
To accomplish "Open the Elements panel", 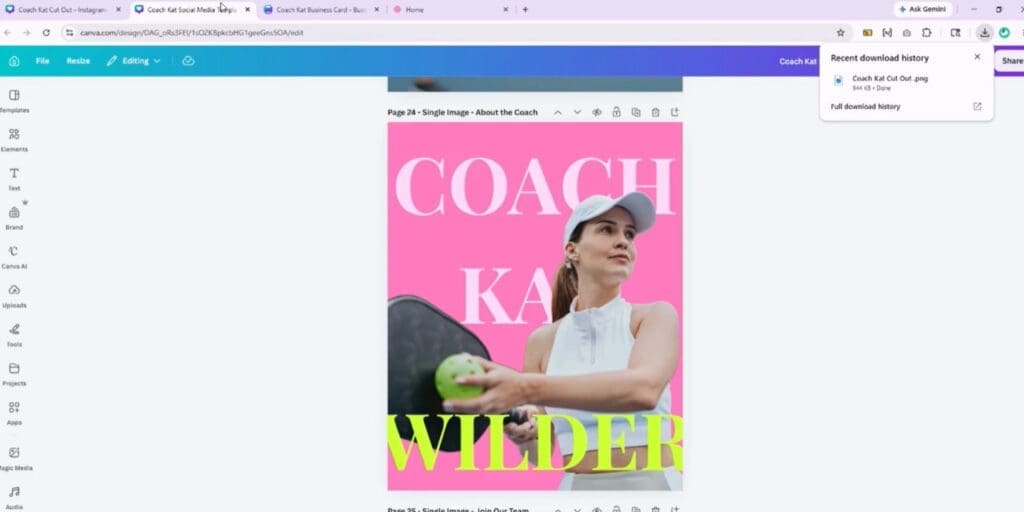I will 14,140.
